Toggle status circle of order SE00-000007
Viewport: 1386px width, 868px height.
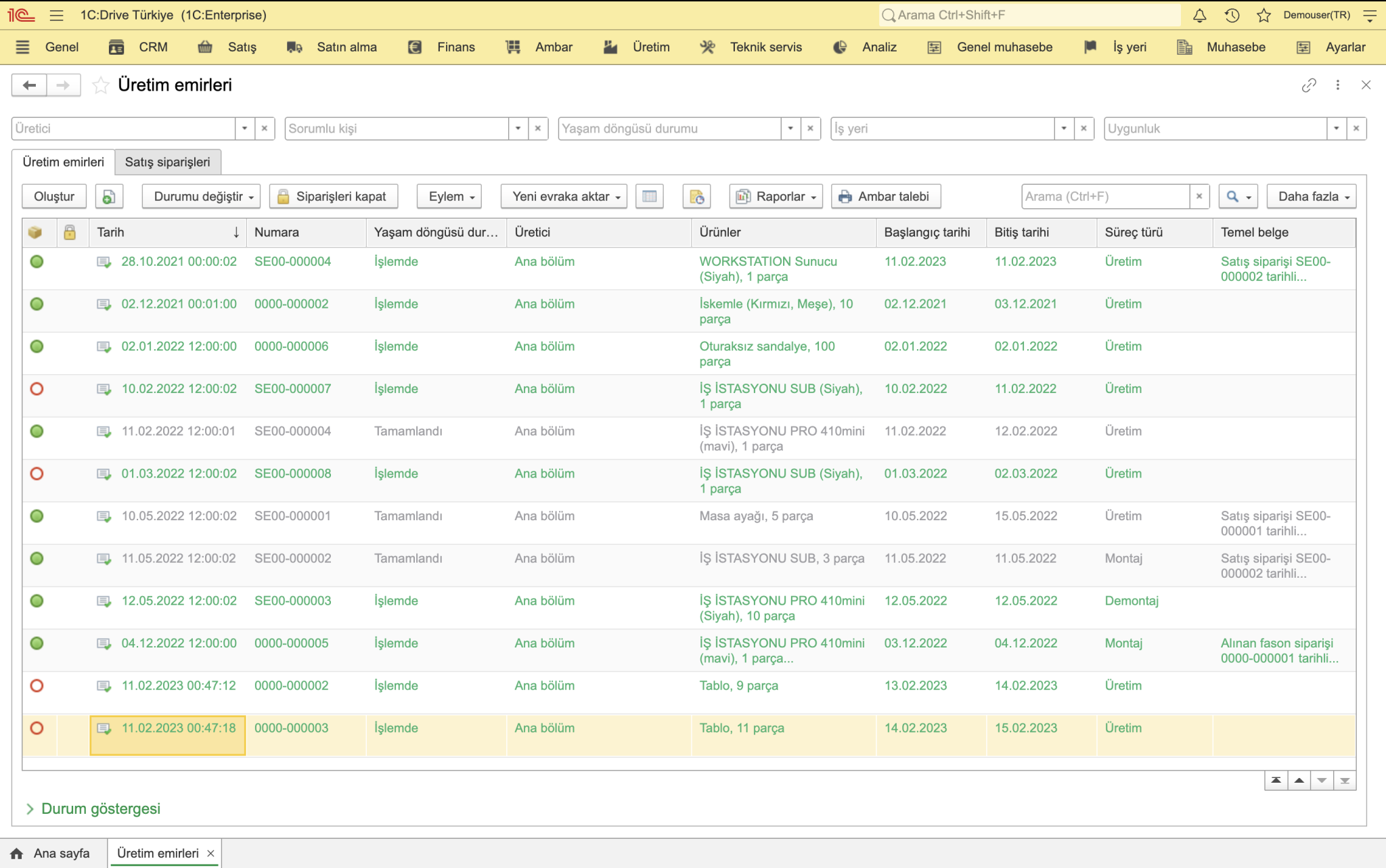[x=37, y=389]
